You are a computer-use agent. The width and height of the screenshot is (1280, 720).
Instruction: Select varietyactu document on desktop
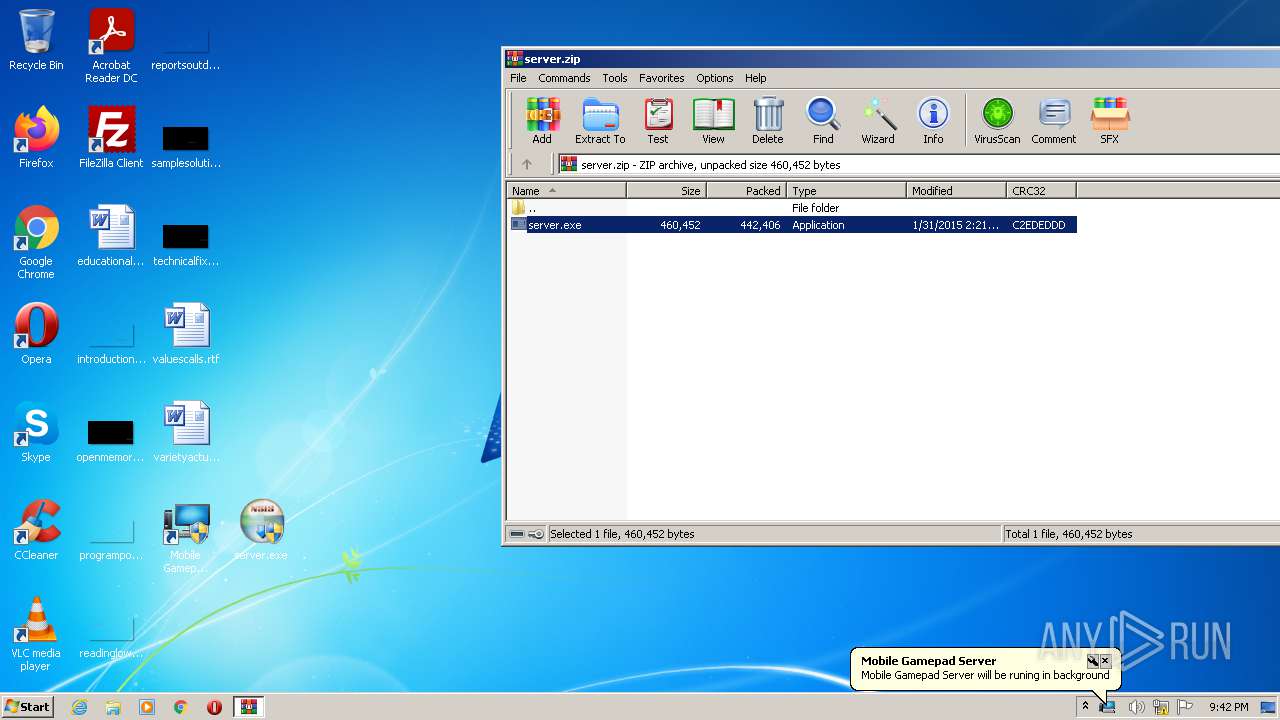pos(186,432)
